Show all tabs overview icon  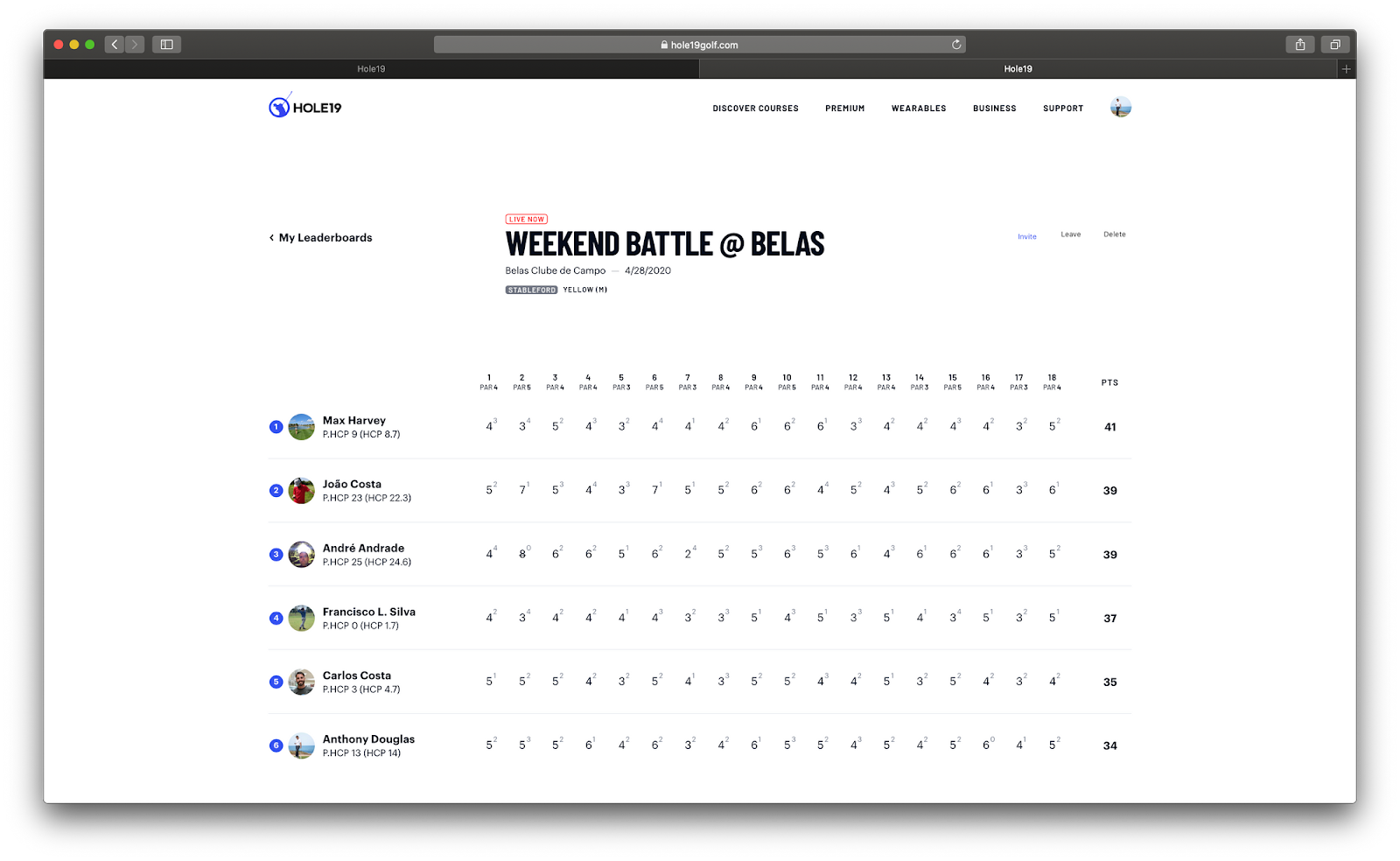pyautogui.click(x=1335, y=45)
